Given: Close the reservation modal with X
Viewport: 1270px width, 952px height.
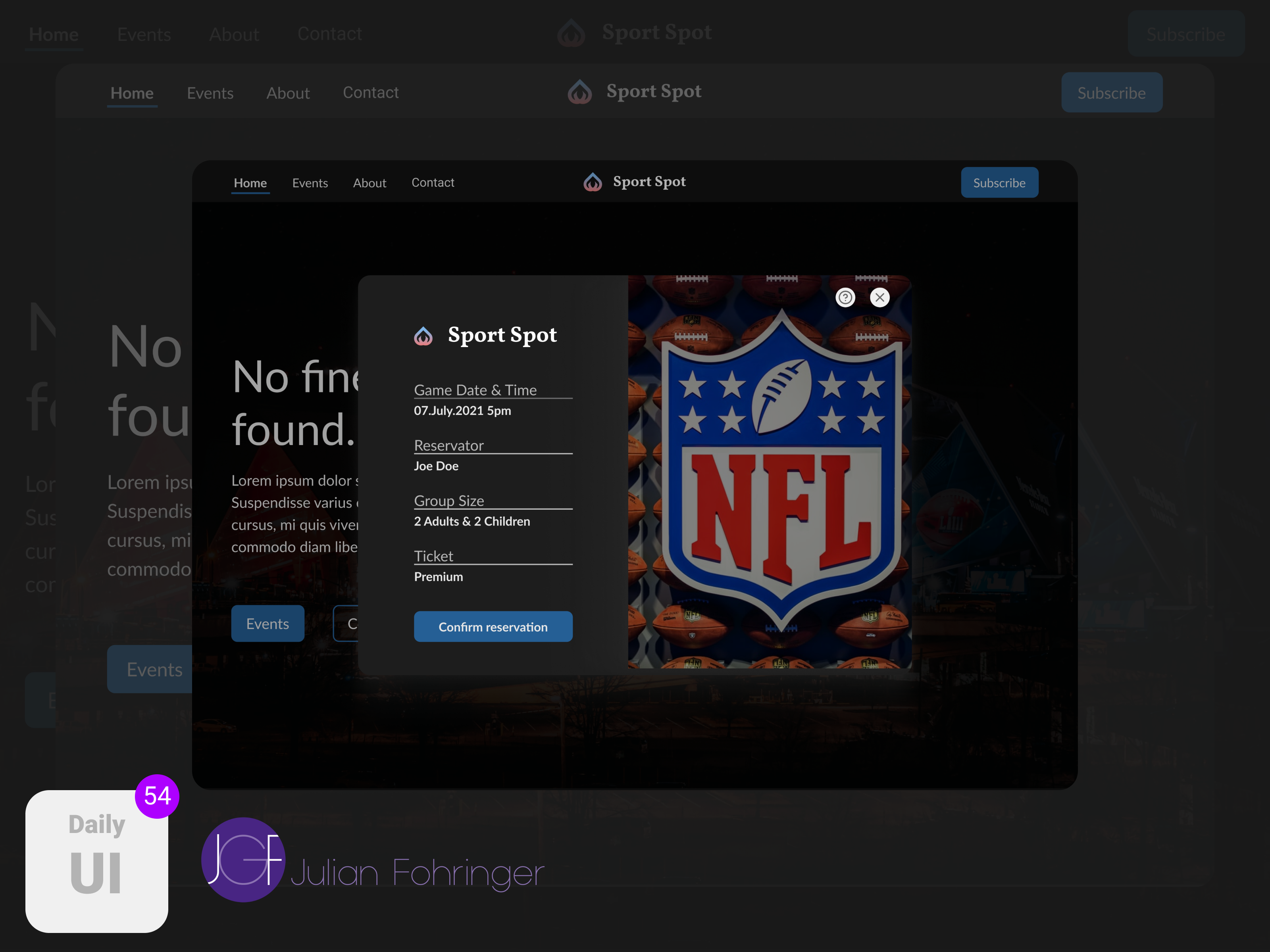Looking at the screenshot, I should point(879,297).
